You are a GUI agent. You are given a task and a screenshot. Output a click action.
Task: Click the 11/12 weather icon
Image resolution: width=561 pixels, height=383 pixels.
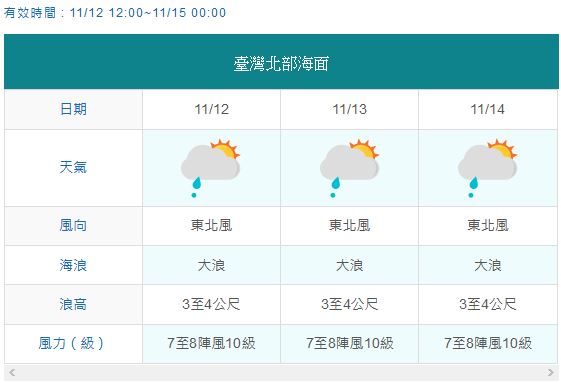(x=210, y=168)
